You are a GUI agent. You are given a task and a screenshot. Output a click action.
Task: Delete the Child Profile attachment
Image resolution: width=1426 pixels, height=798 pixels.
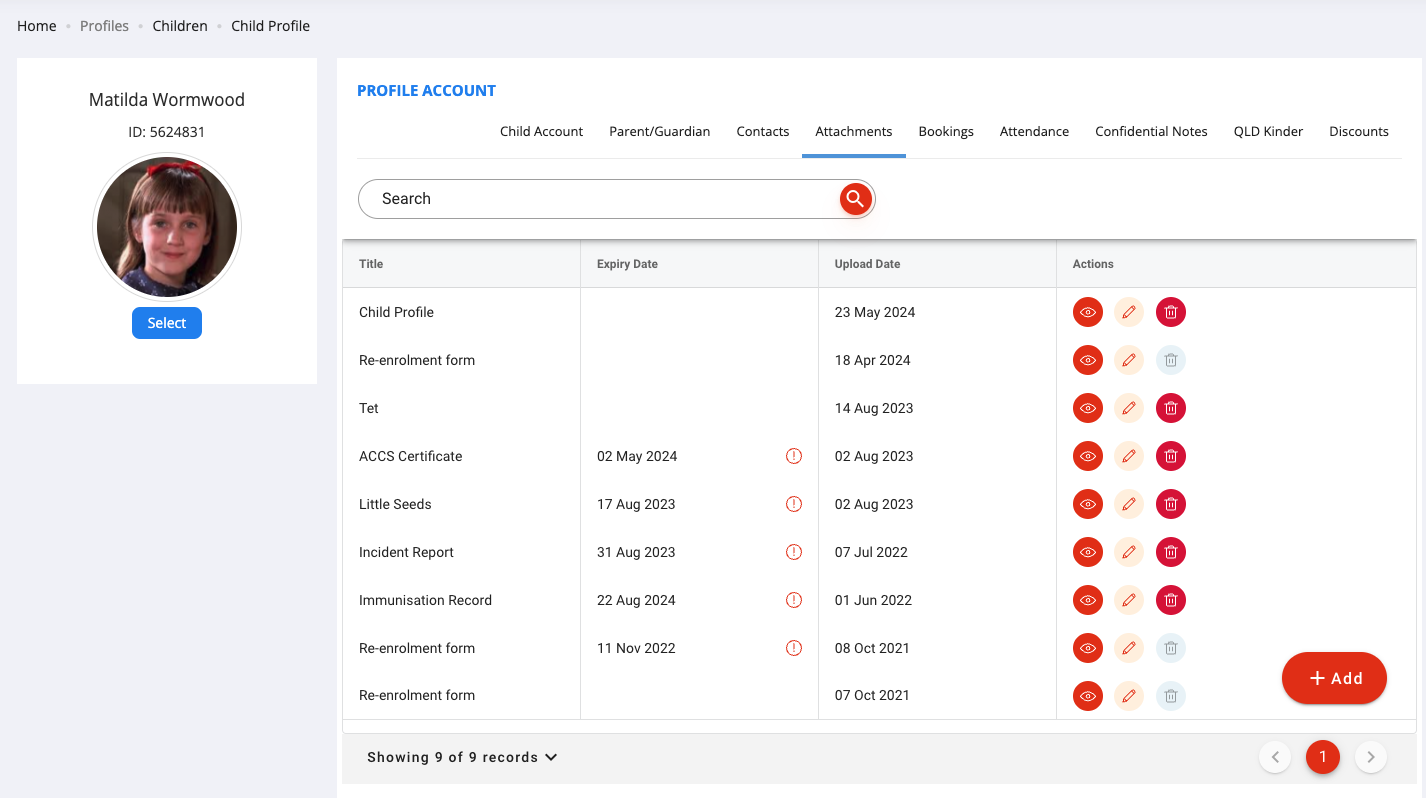pyautogui.click(x=1171, y=312)
